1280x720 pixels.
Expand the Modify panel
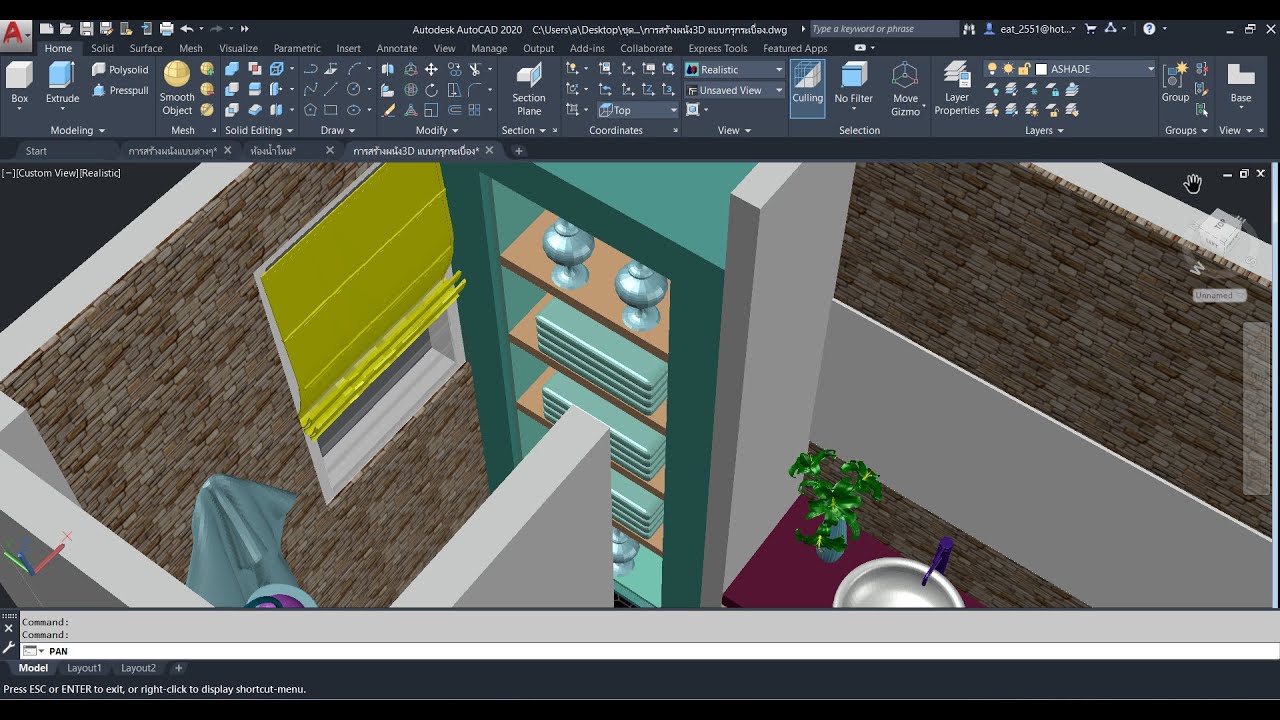click(437, 130)
